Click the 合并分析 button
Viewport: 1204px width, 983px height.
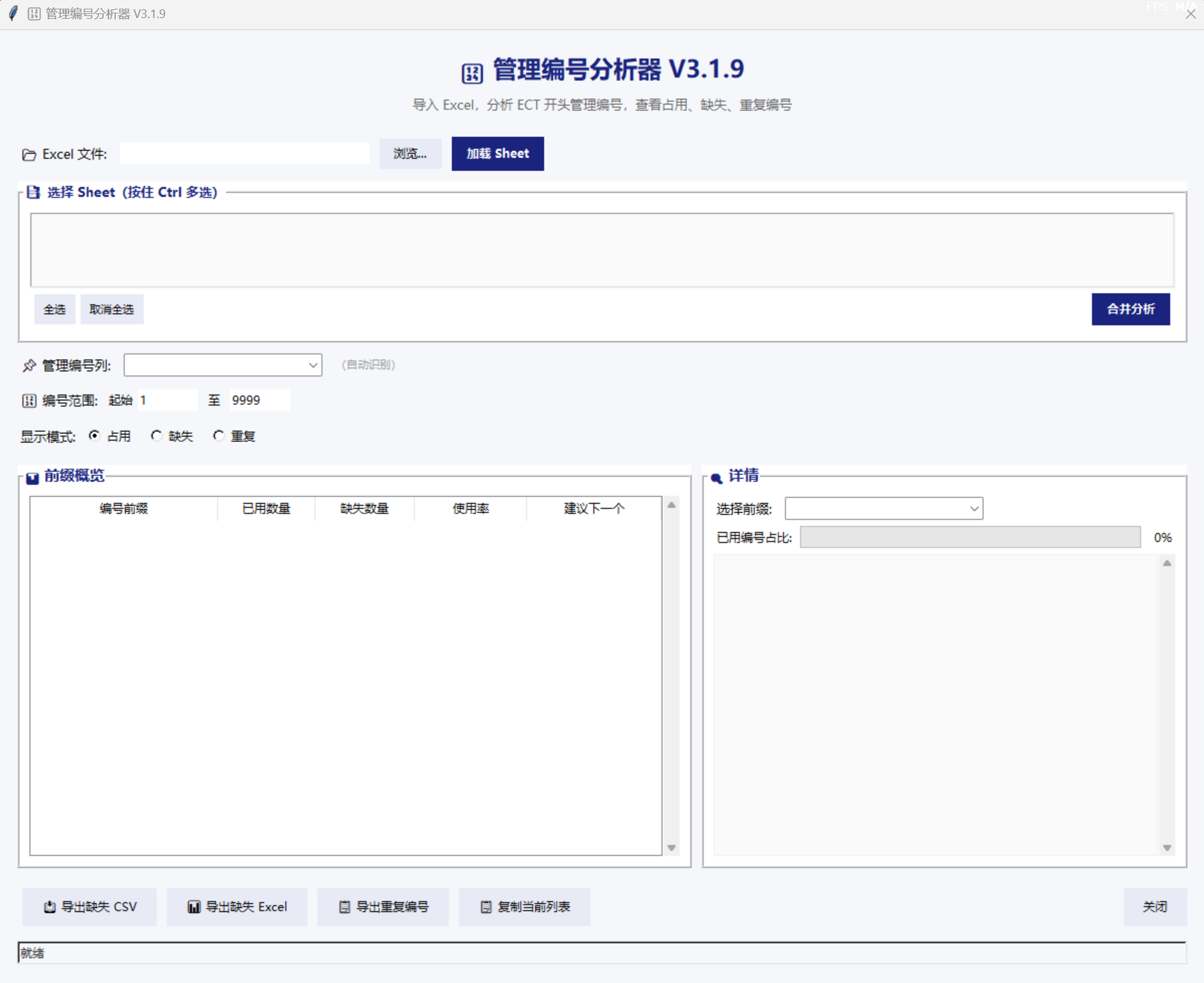point(1130,309)
